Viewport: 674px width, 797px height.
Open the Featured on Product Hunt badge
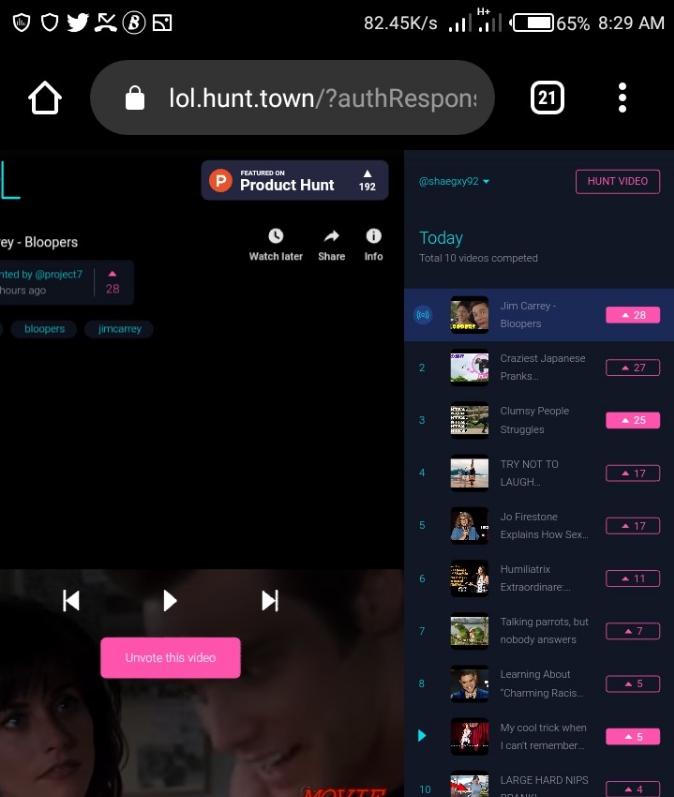[295, 180]
